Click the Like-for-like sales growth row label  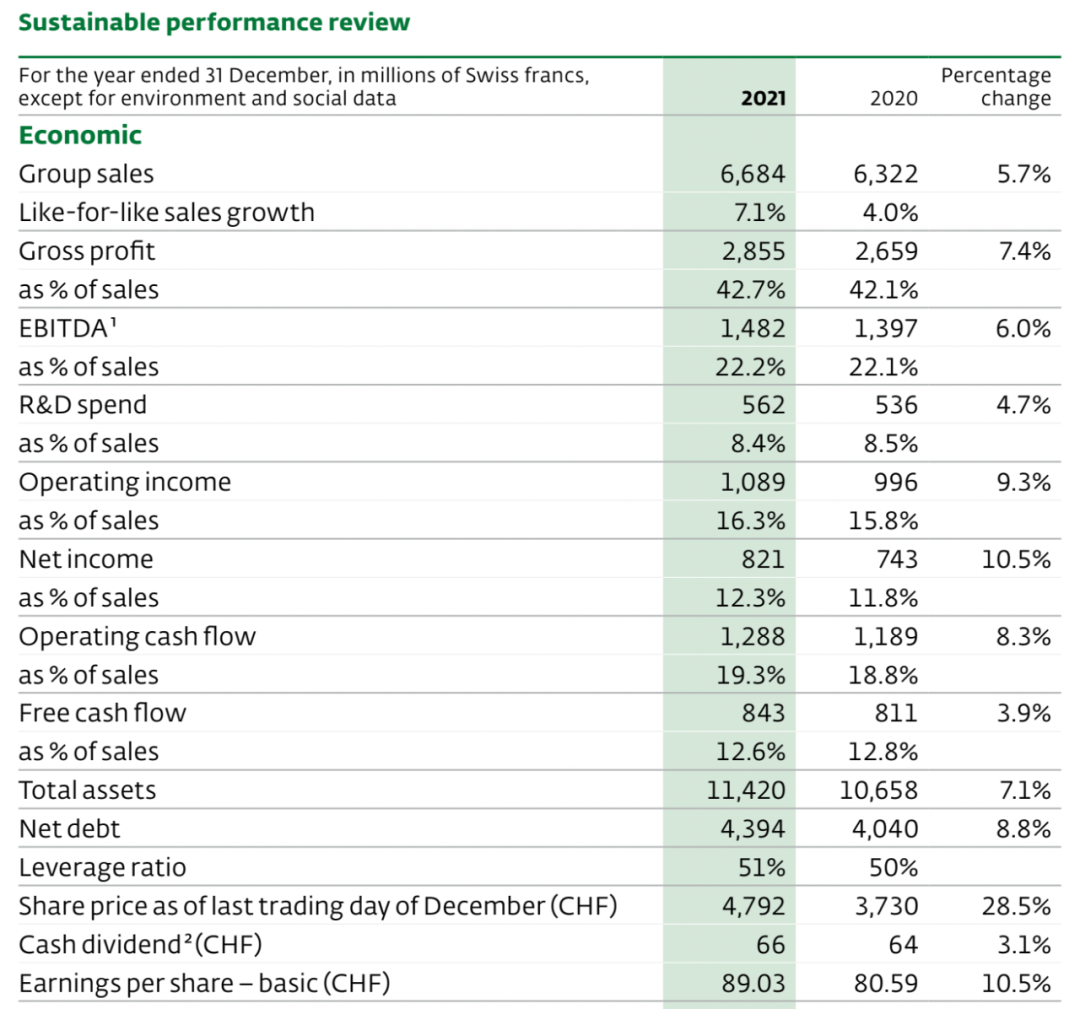point(167,212)
